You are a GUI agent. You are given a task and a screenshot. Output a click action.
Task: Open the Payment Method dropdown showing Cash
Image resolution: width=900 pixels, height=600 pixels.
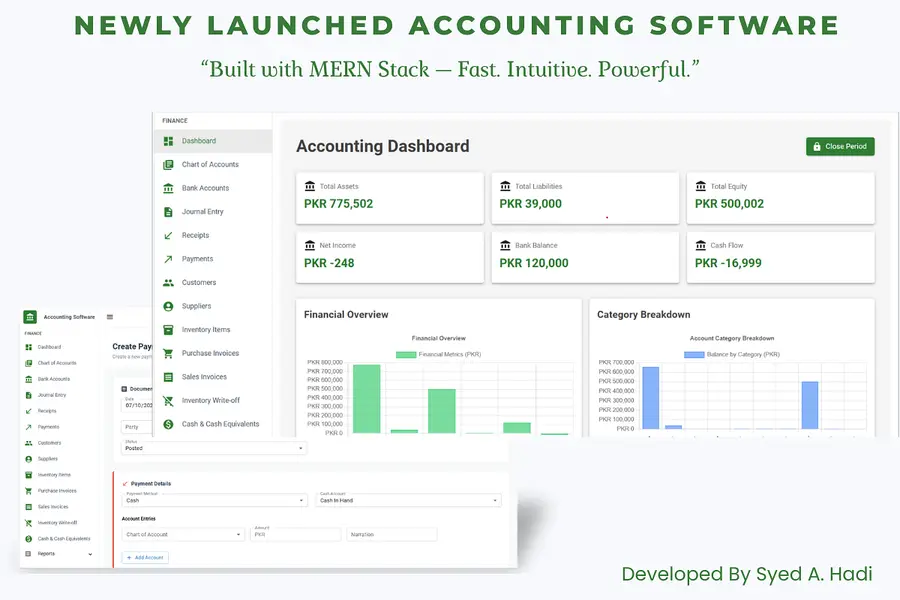click(215, 500)
